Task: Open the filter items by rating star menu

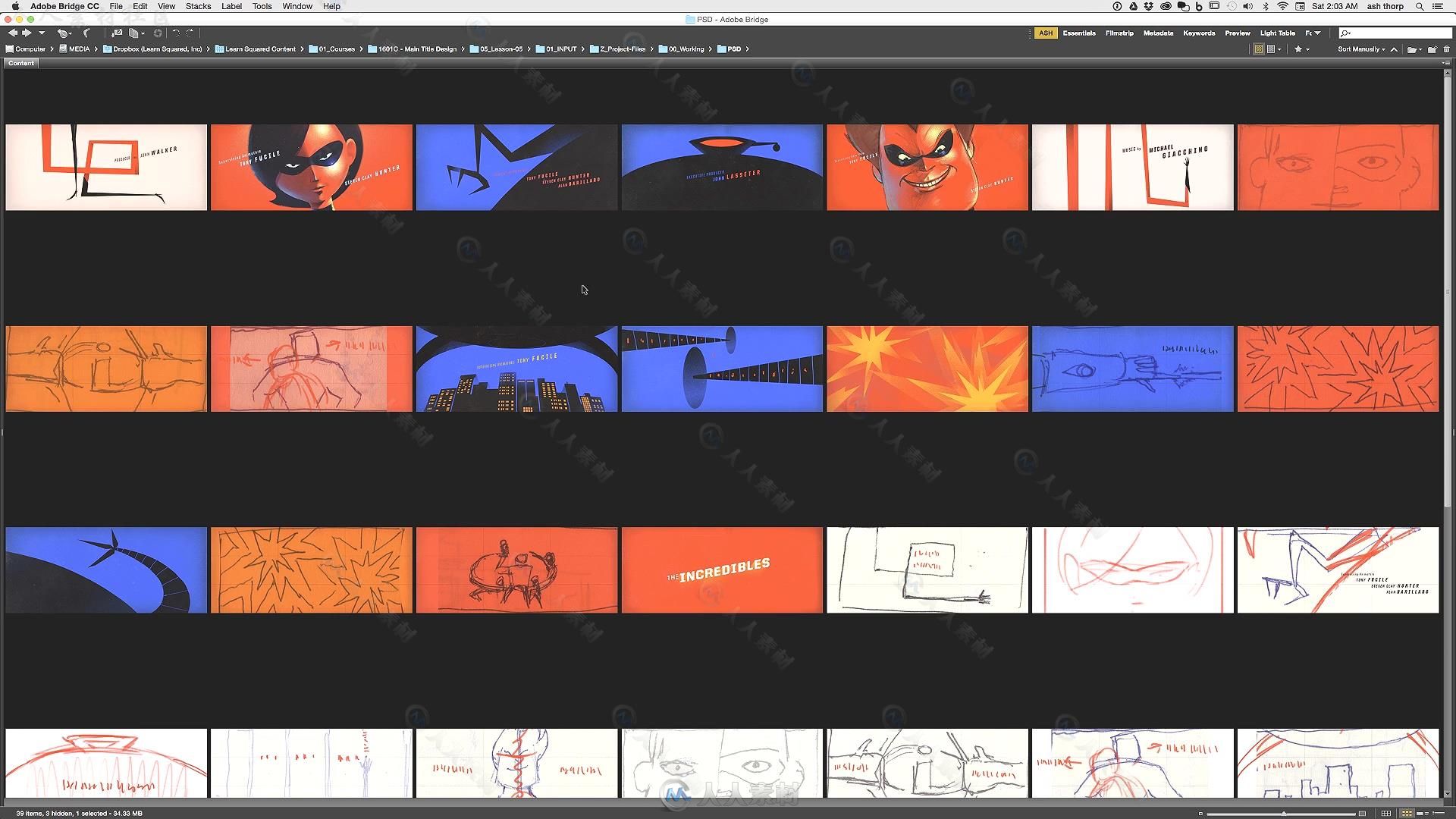Action: [x=1301, y=49]
